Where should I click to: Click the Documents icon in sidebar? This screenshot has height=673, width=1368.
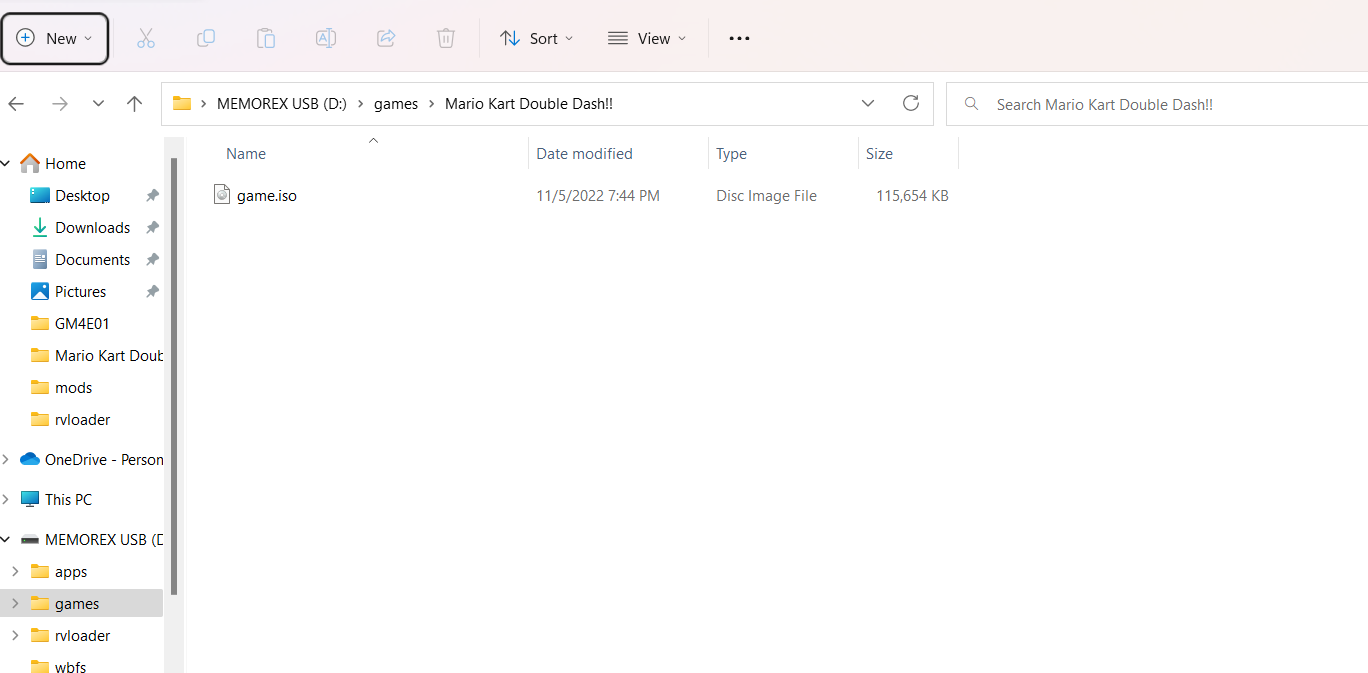[40, 259]
